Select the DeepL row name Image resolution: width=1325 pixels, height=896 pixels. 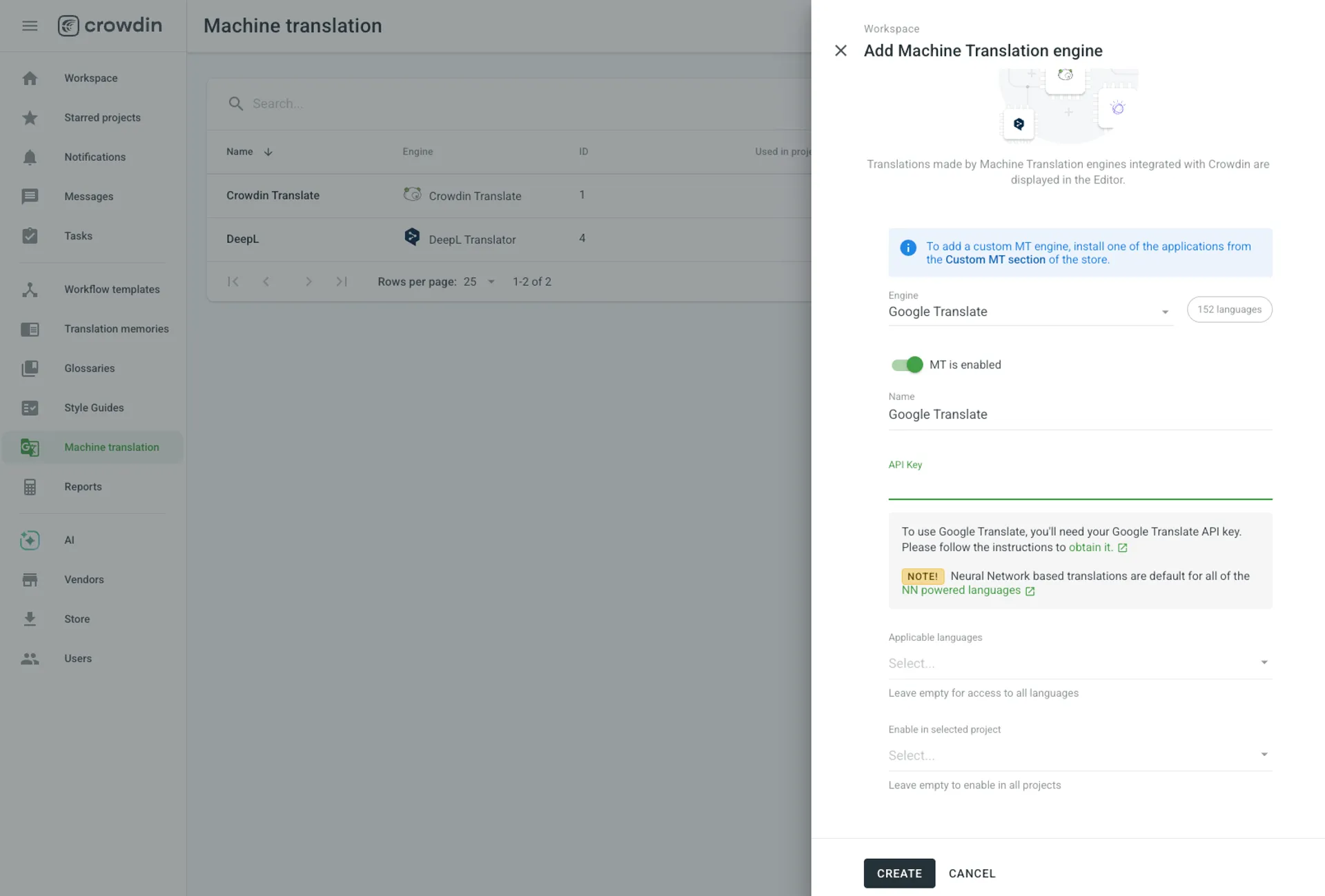tap(242, 239)
